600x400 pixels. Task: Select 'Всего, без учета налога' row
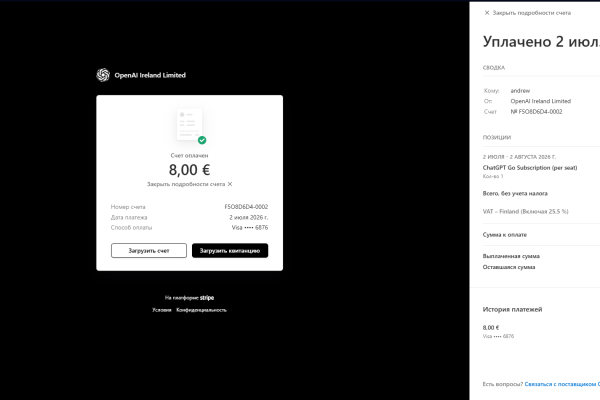515,193
